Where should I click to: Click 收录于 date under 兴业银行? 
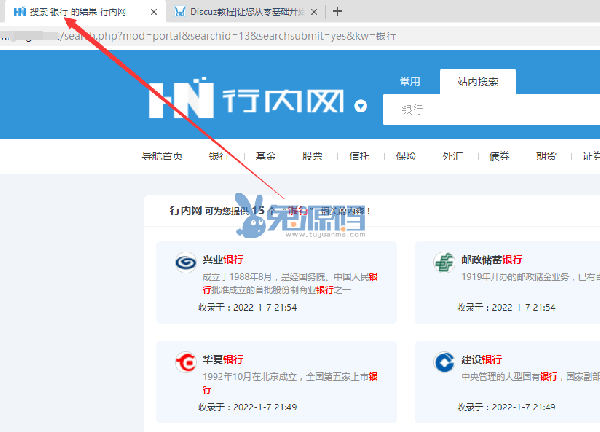pos(248,308)
